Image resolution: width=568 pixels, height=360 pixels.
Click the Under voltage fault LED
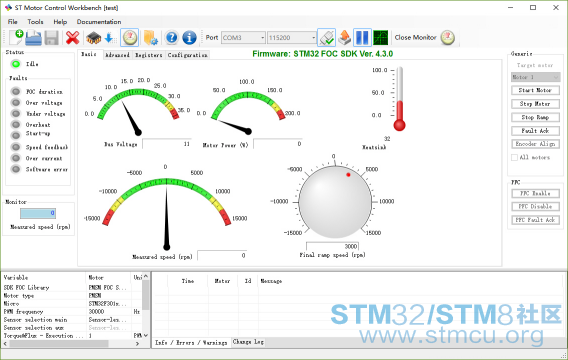pyautogui.click(x=16, y=113)
